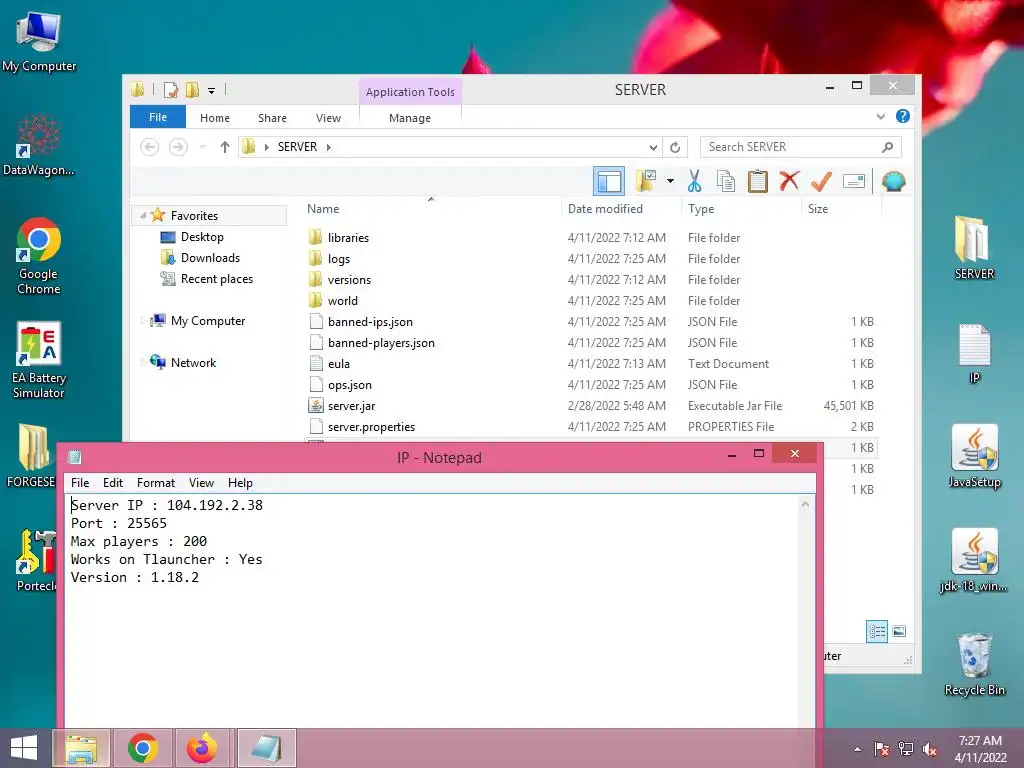Click the orange checkmark Properties icon
The height and width of the screenshot is (768, 1024).
[821, 181]
